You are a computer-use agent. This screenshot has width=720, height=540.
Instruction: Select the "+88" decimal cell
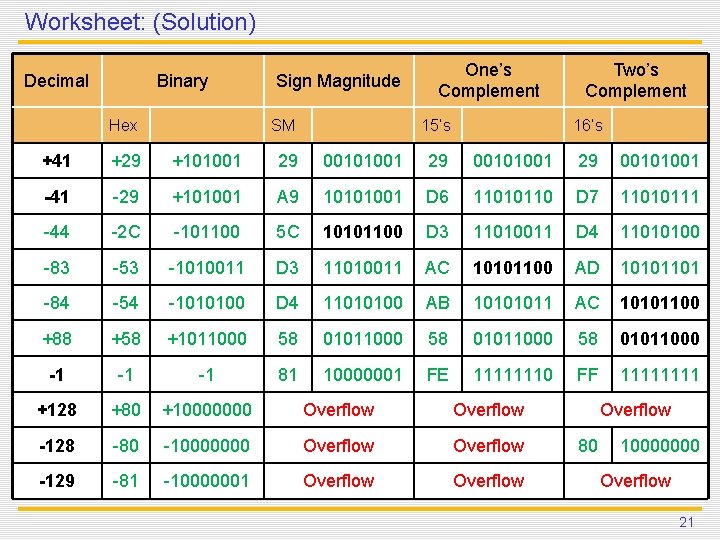(56, 338)
